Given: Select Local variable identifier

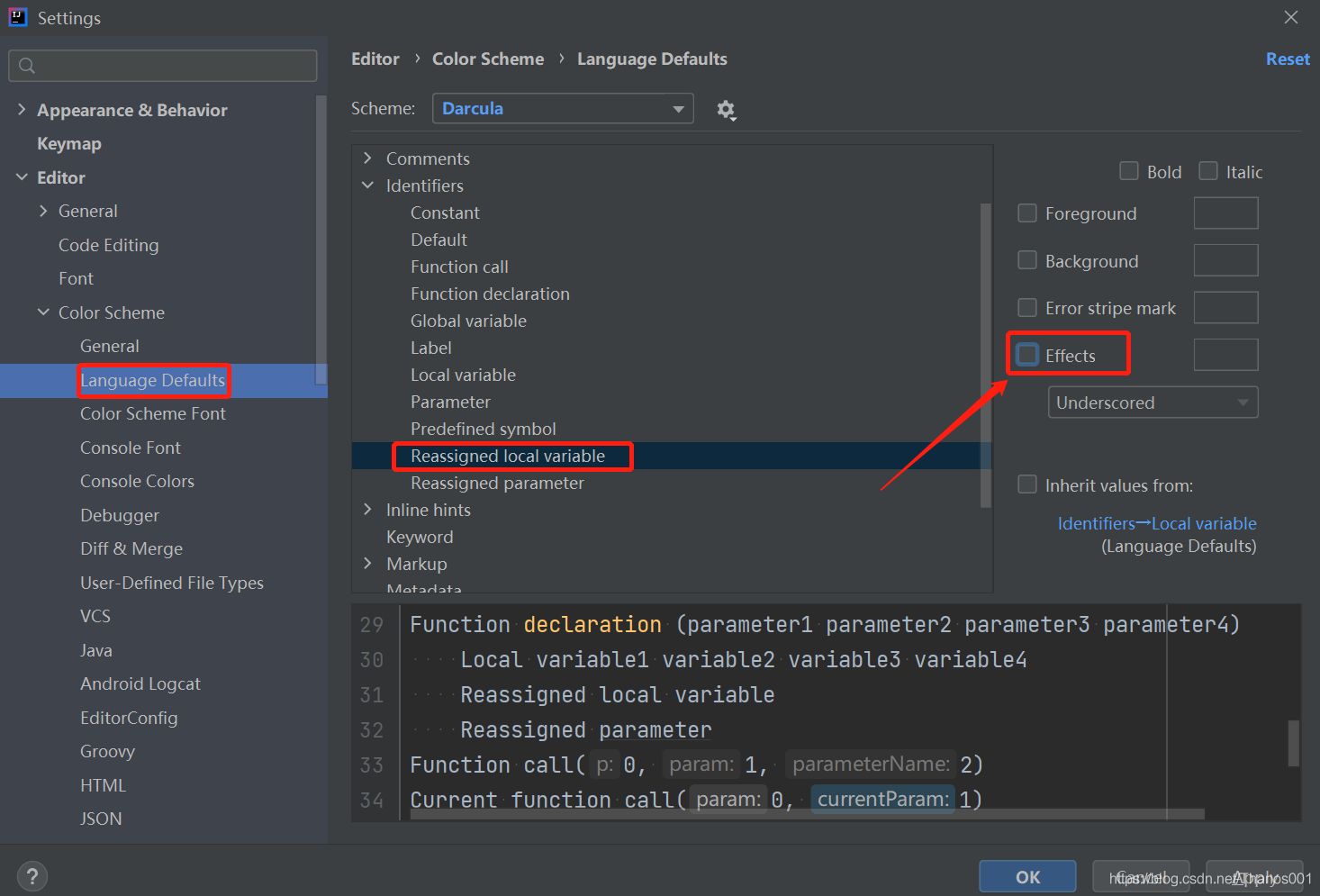Looking at the screenshot, I should click(x=463, y=375).
